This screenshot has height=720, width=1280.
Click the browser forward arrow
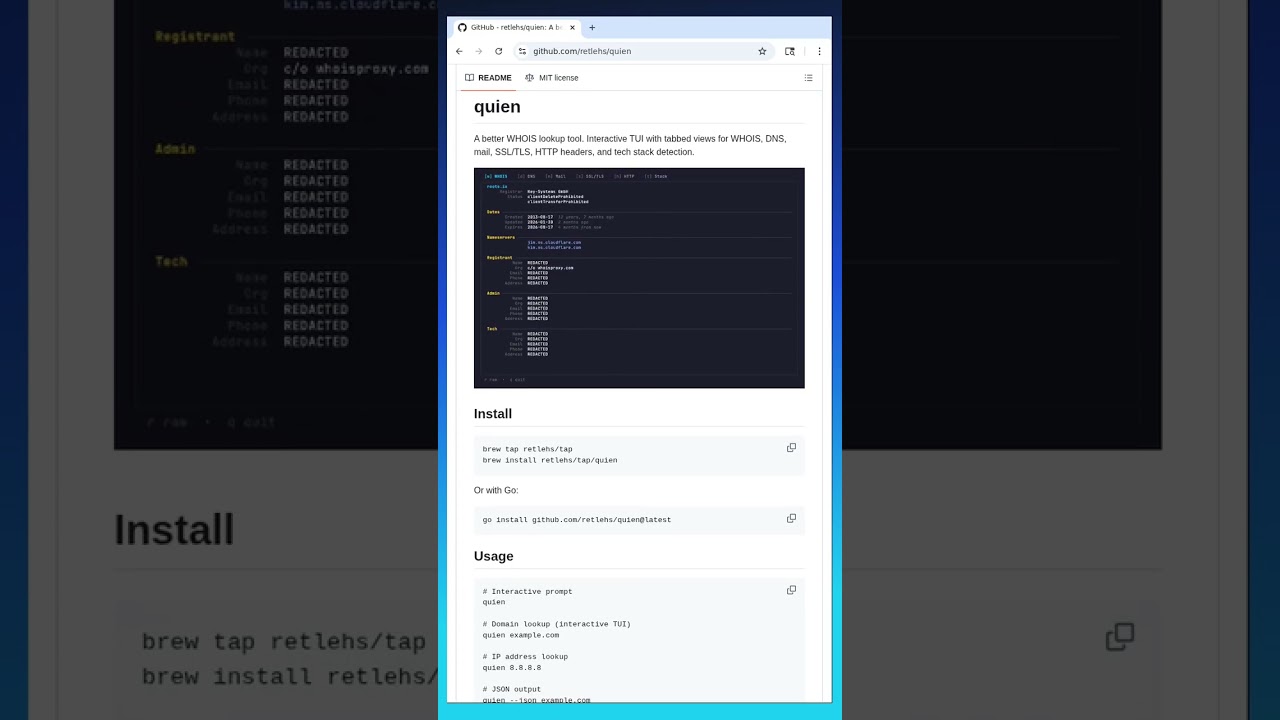(478, 51)
